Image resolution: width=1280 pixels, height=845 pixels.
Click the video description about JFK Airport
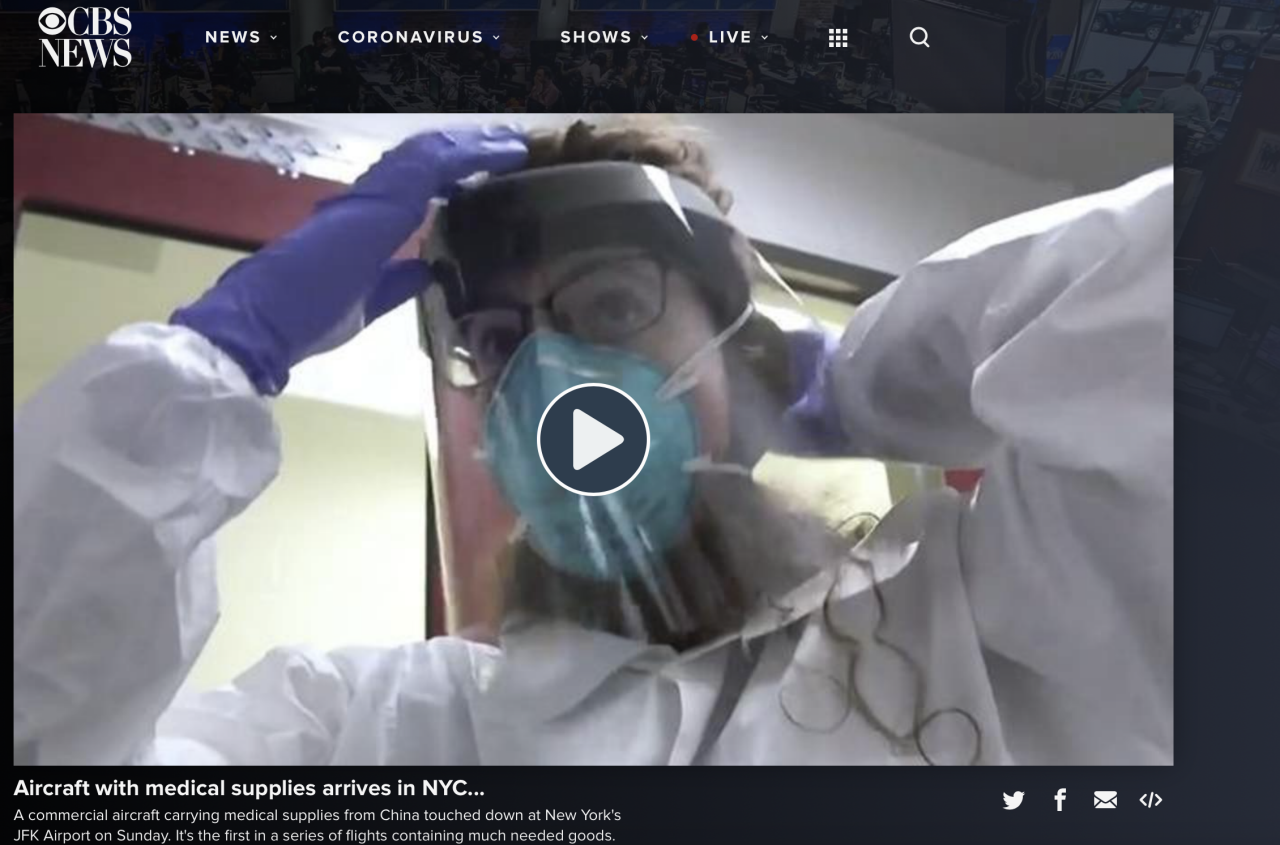point(318,825)
